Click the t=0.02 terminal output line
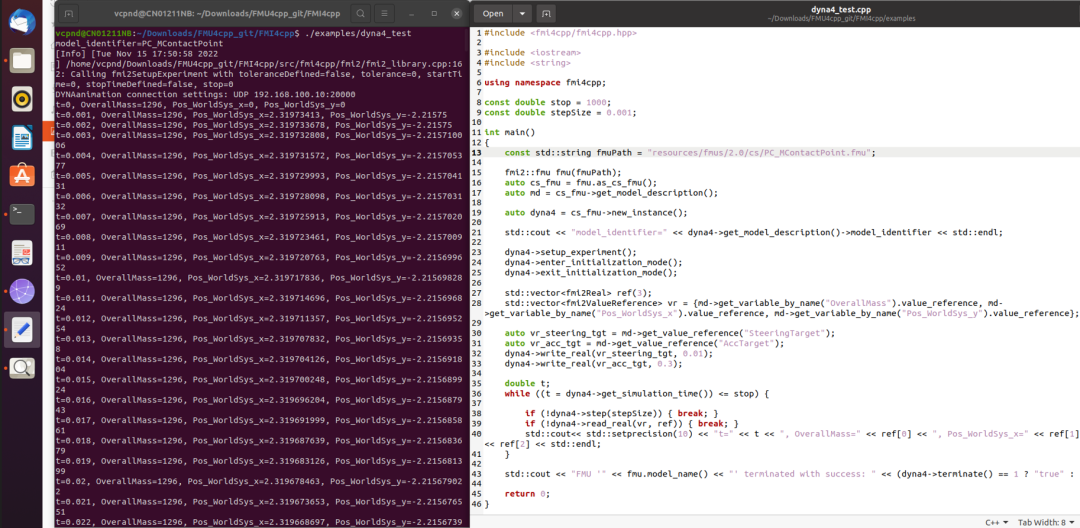 [x=261, y=486]
